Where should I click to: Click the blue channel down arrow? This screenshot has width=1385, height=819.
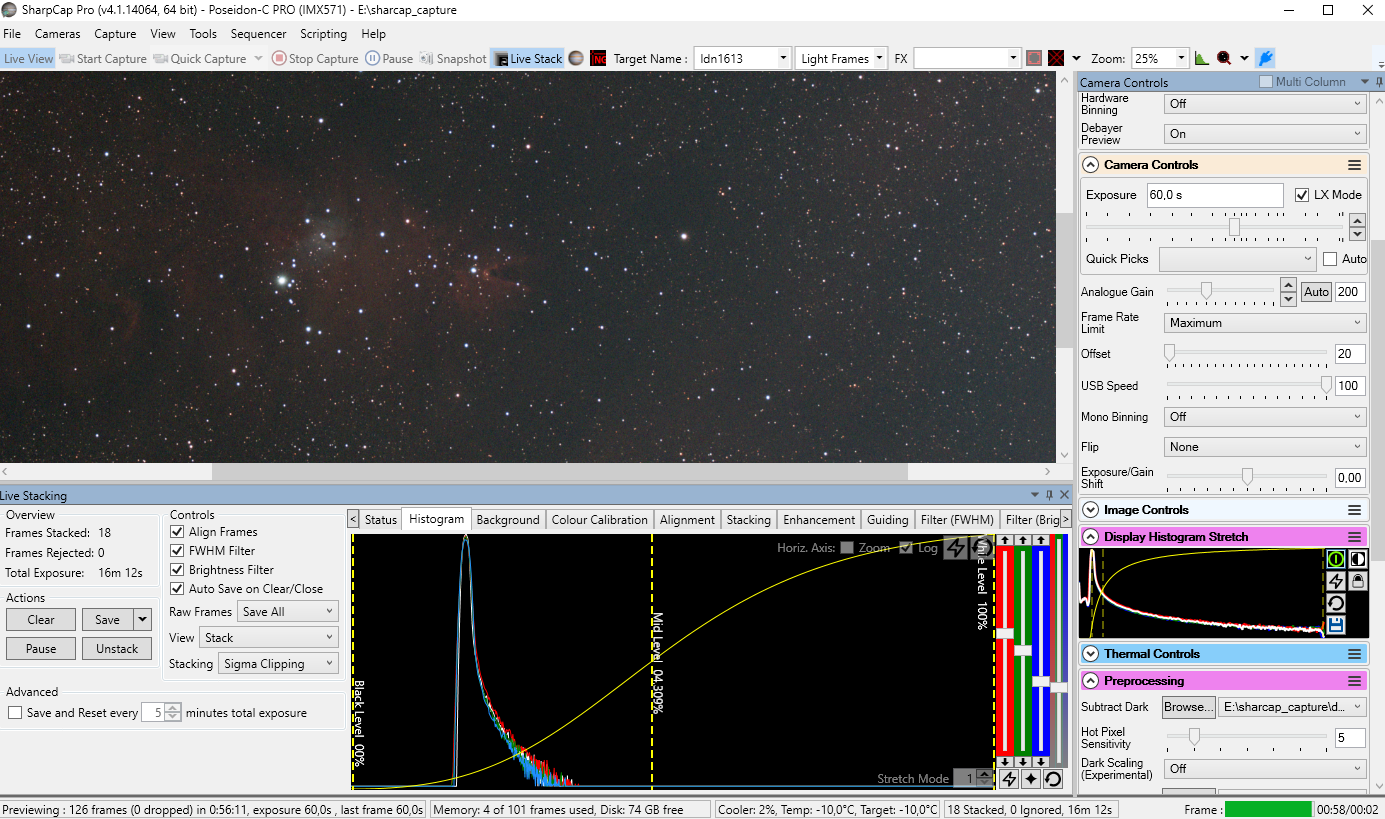tap(1041, 761)
